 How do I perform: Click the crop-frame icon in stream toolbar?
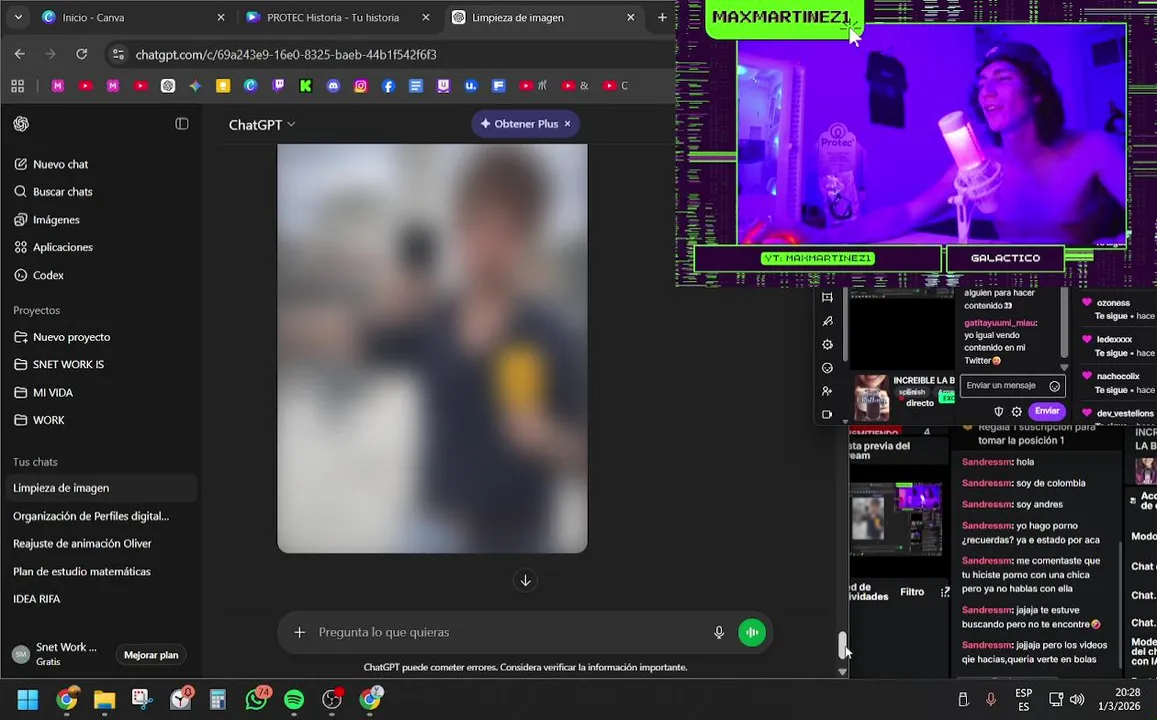coord(827,297)
